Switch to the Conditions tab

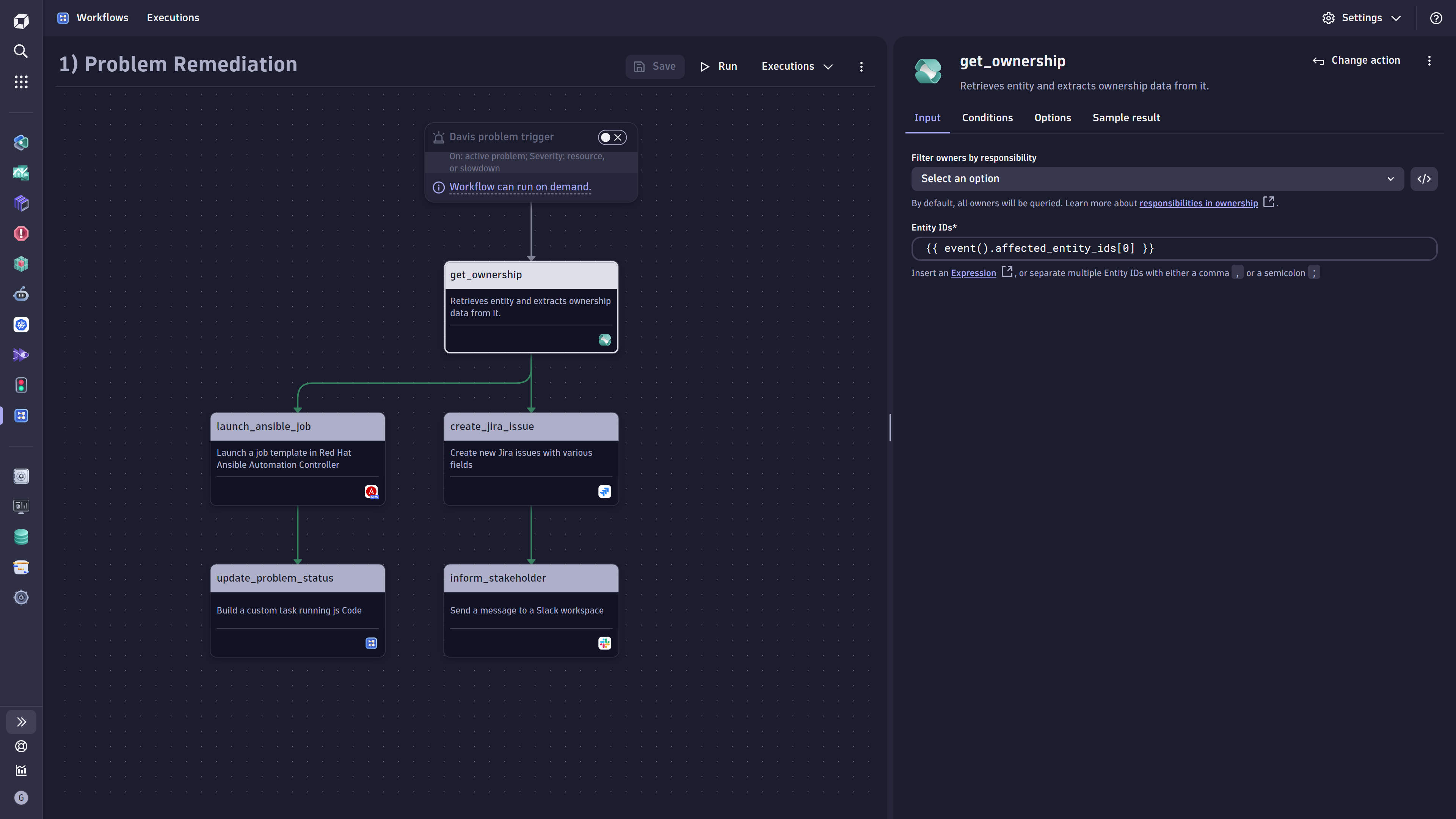987,118
